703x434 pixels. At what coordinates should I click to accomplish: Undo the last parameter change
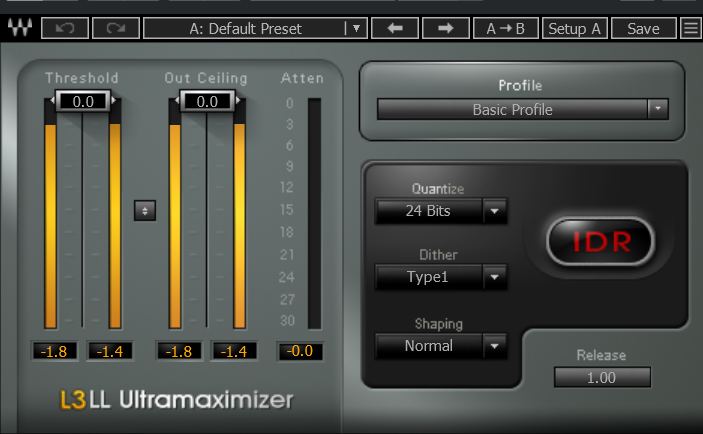click(x=65, y=28)
